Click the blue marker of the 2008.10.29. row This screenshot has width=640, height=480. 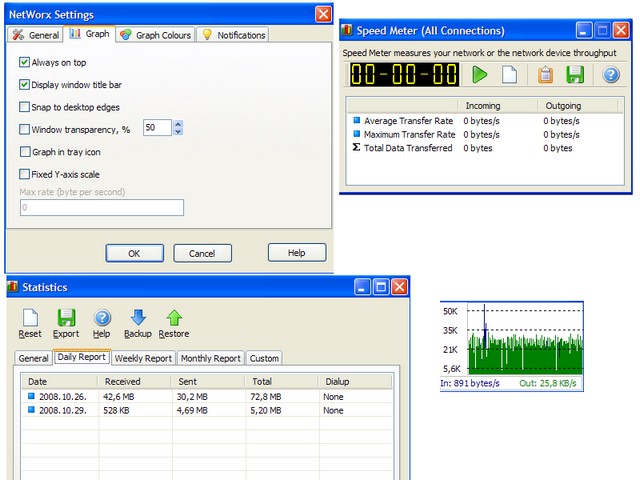point(31,409)
